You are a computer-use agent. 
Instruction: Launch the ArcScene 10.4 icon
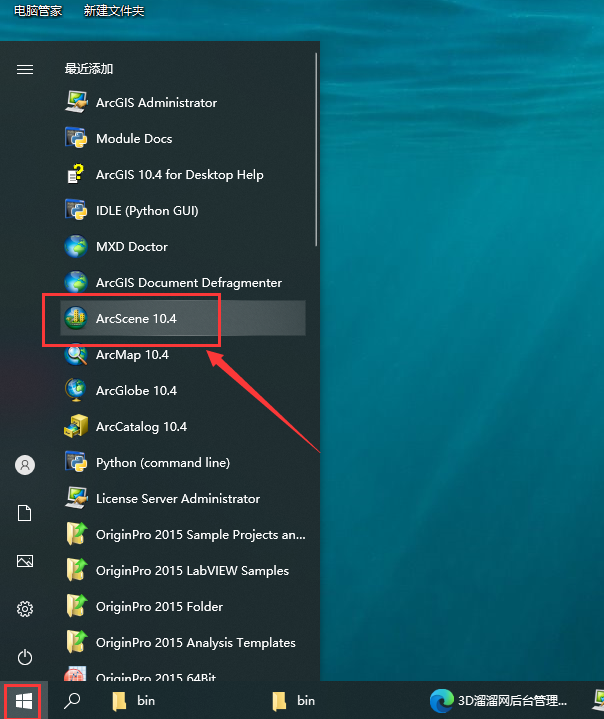[x=76, y=318]
